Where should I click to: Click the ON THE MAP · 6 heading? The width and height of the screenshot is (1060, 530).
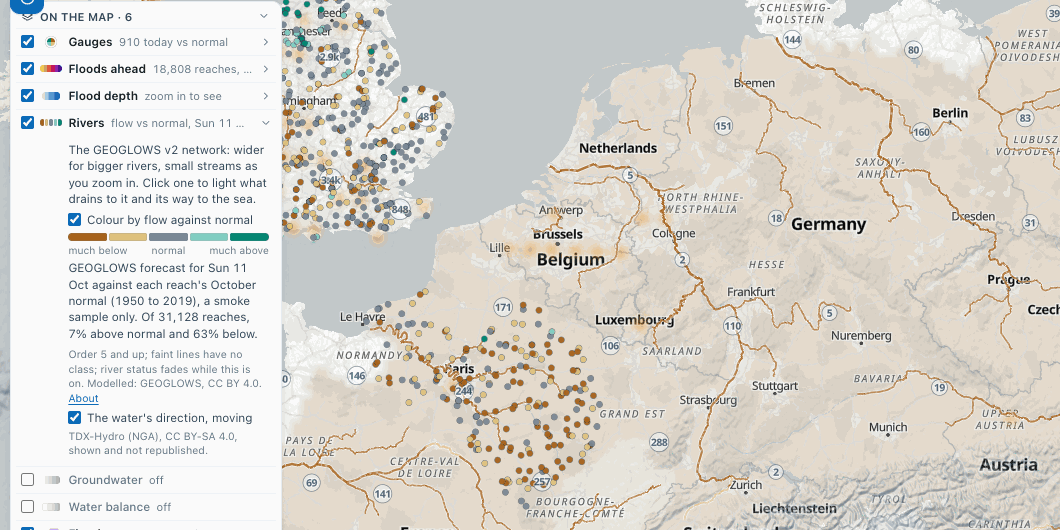86,16
